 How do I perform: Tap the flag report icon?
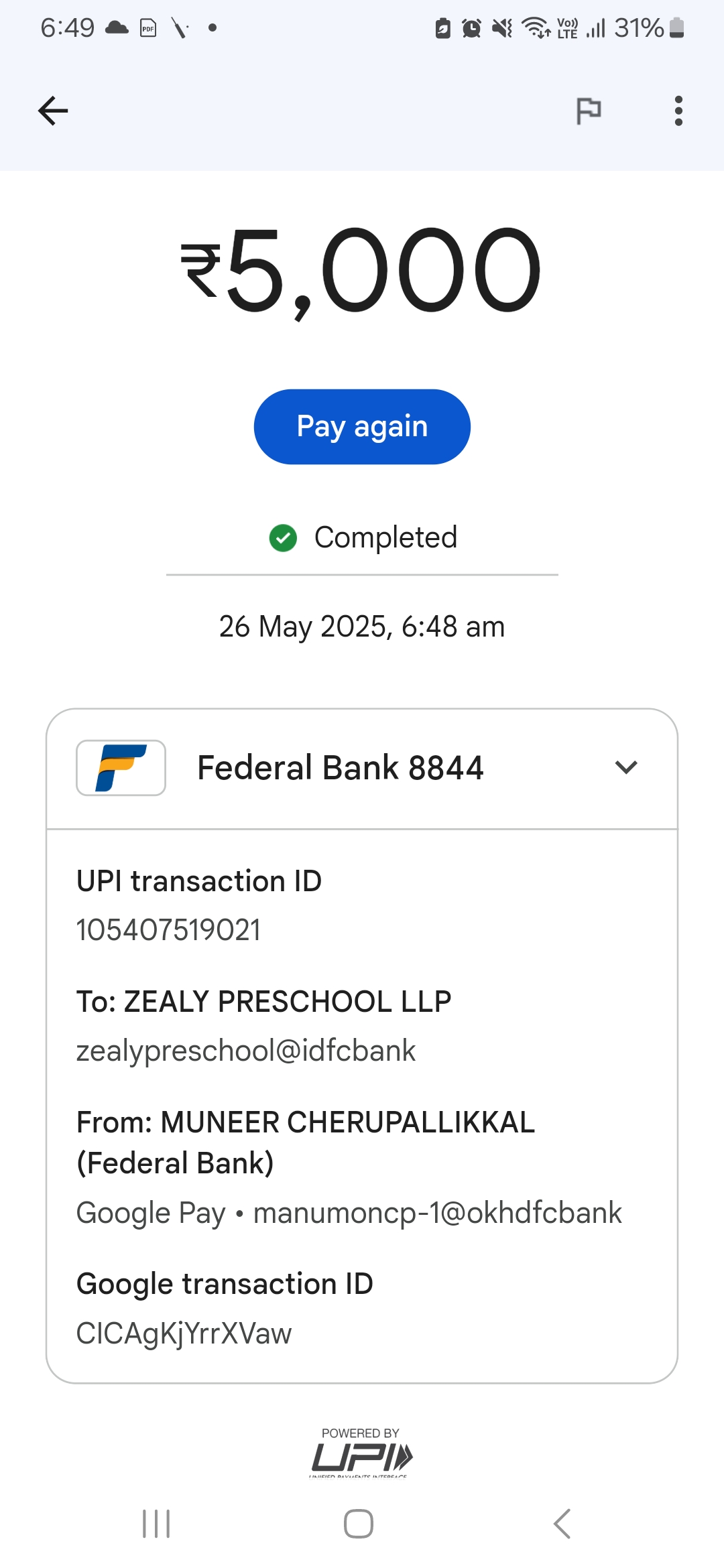589,111
